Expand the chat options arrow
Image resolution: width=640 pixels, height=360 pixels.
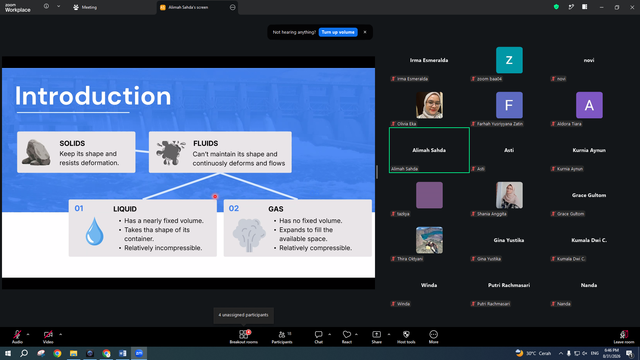[329, 334]
